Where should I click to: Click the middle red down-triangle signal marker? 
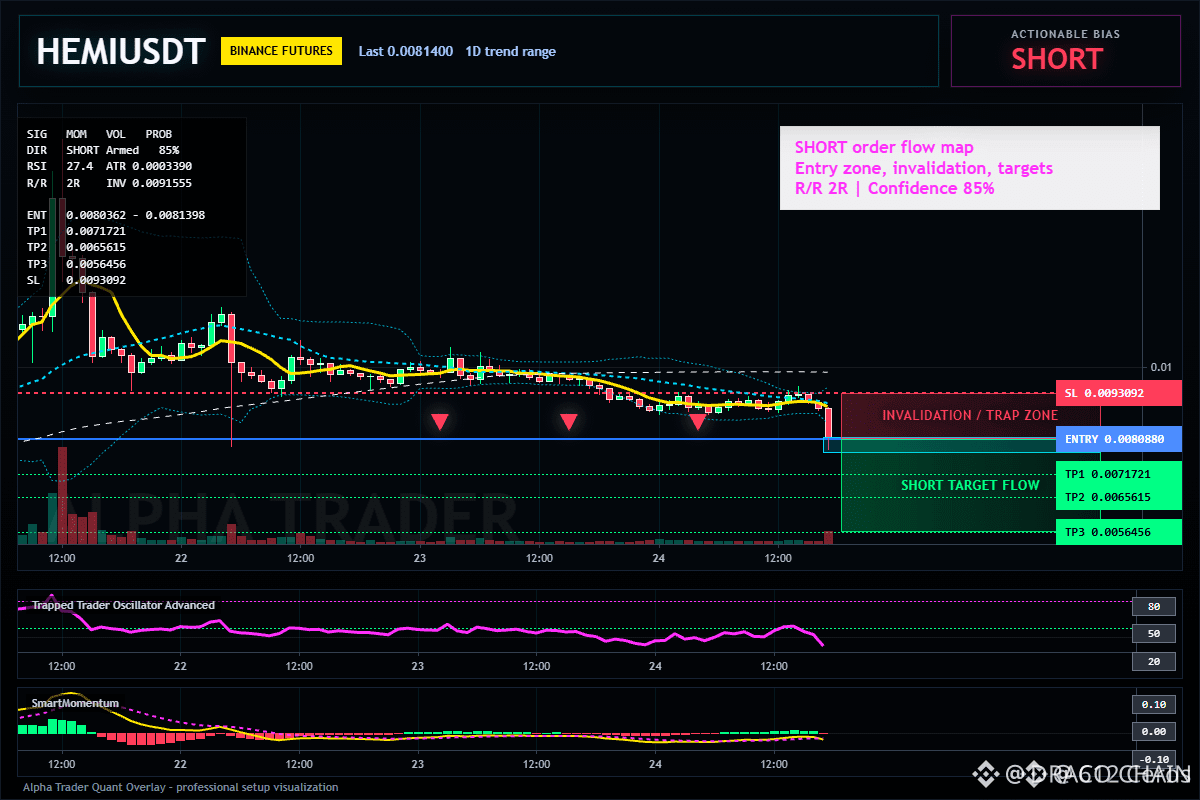568,422
